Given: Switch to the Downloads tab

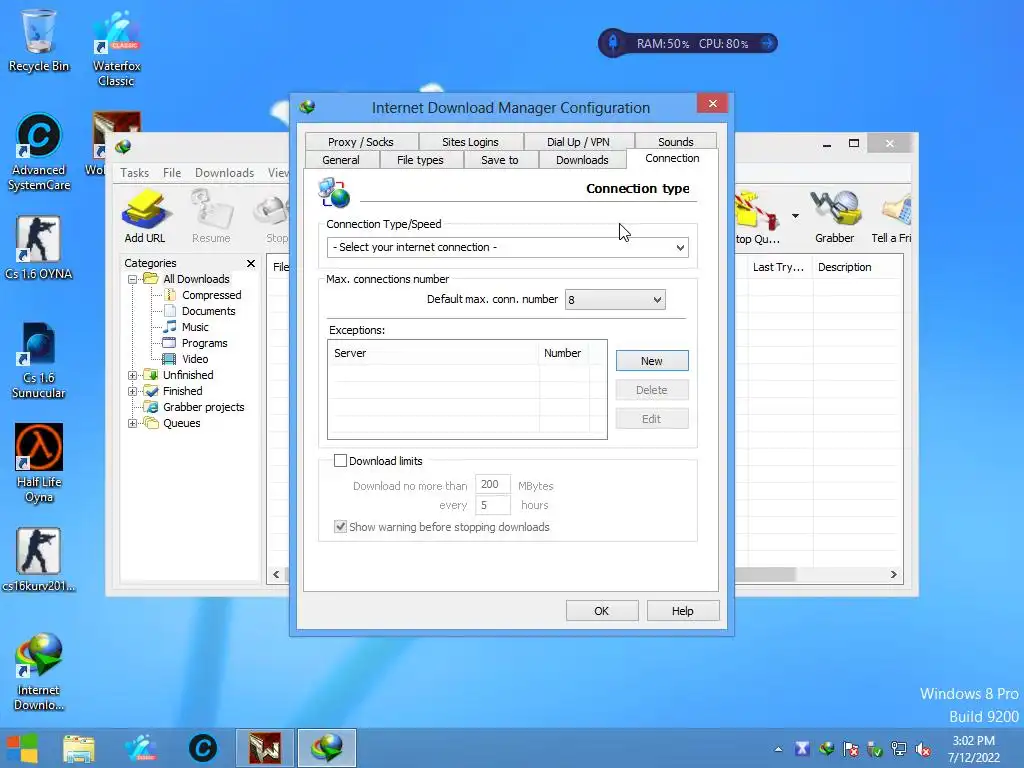Looking at the screenshot, I should click(x=582, y=160).
